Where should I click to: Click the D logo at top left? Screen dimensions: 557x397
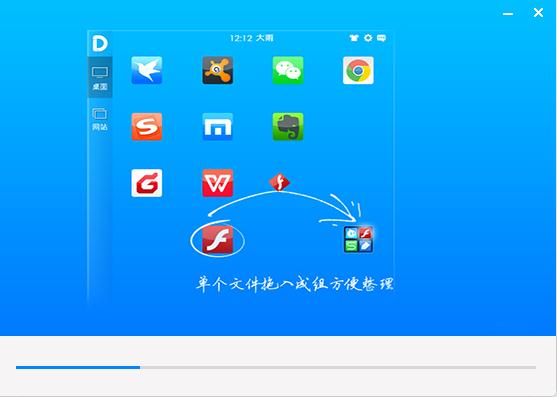point(100,44)
